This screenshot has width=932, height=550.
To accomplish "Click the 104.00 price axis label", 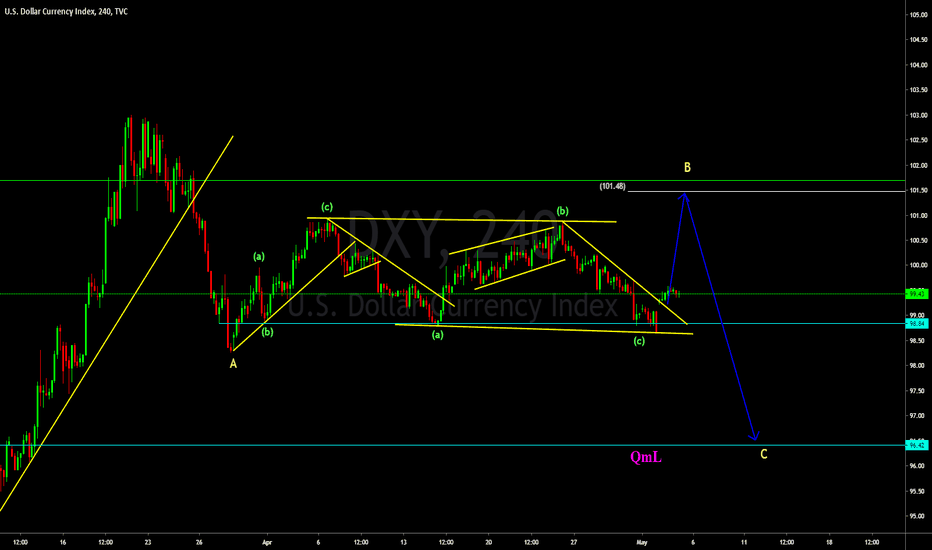I will coord(918,65).
